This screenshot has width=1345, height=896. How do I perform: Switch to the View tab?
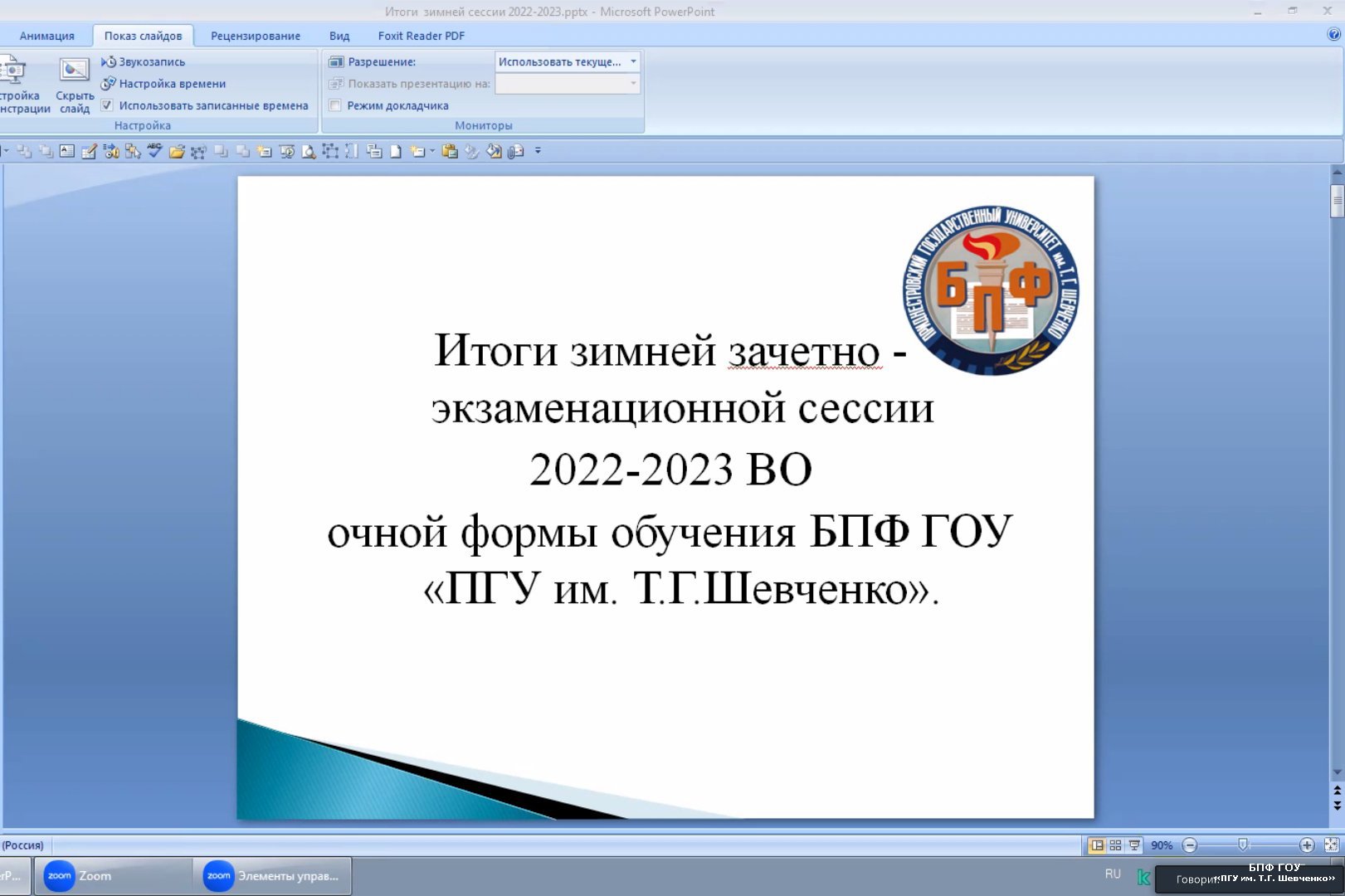pos(339,36)
